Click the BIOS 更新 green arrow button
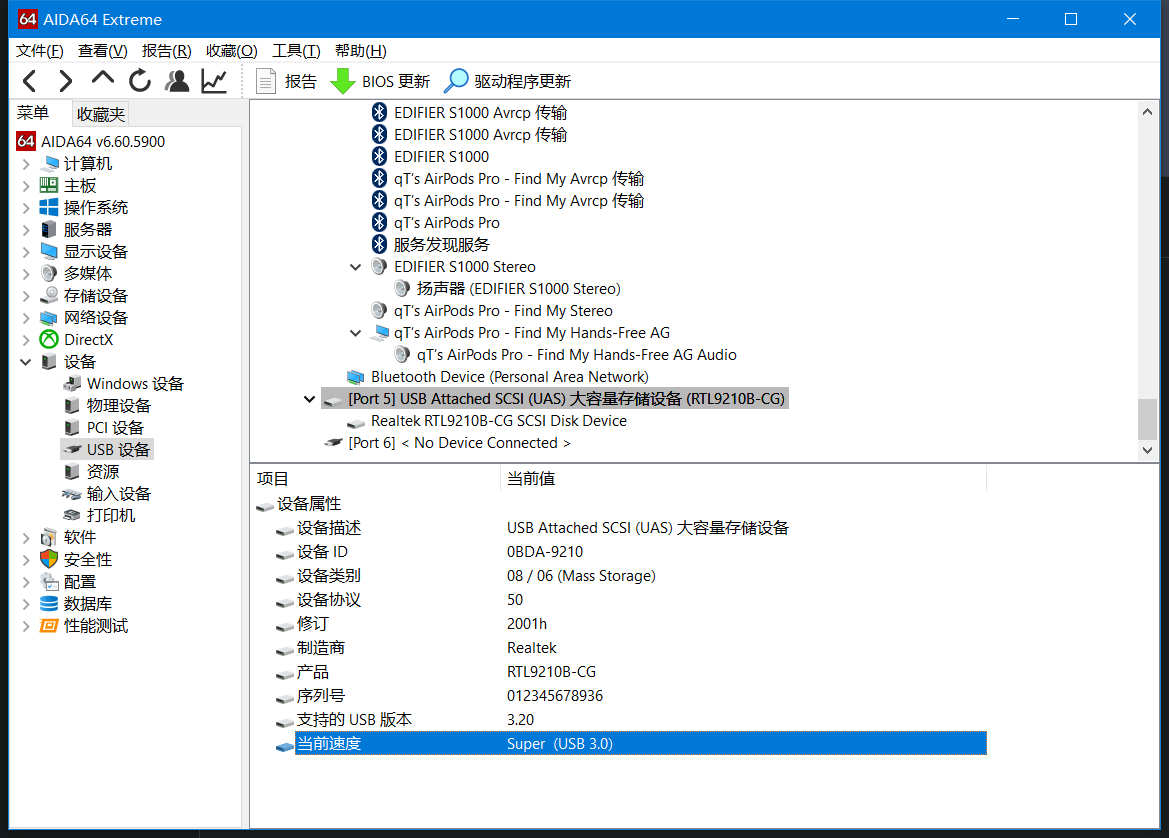Image resolution: width=1169 pixels, height=838 pixels. click(380, 81)
